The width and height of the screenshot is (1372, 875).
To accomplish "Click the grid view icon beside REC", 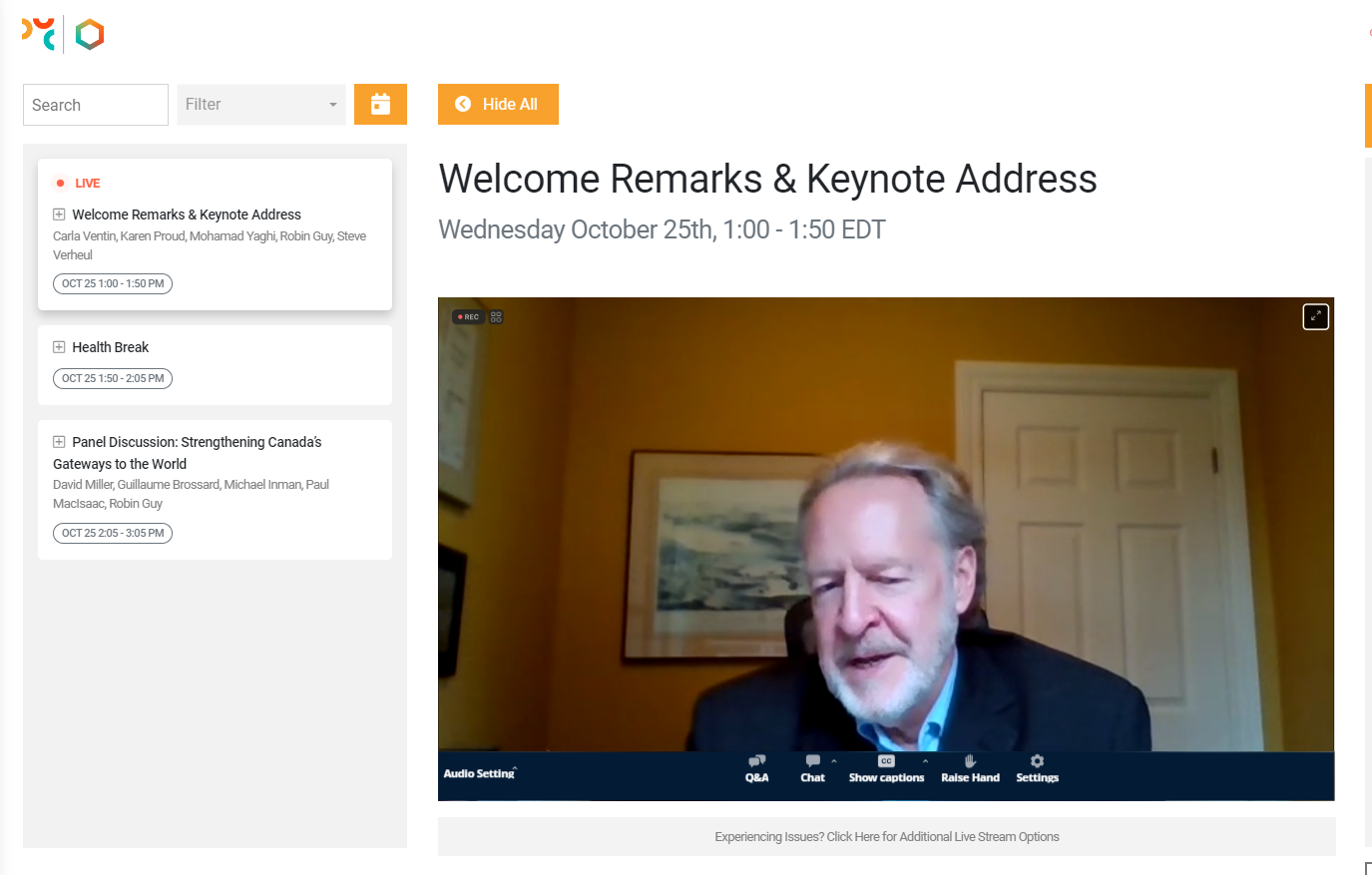I will click(x=496, y=317).
